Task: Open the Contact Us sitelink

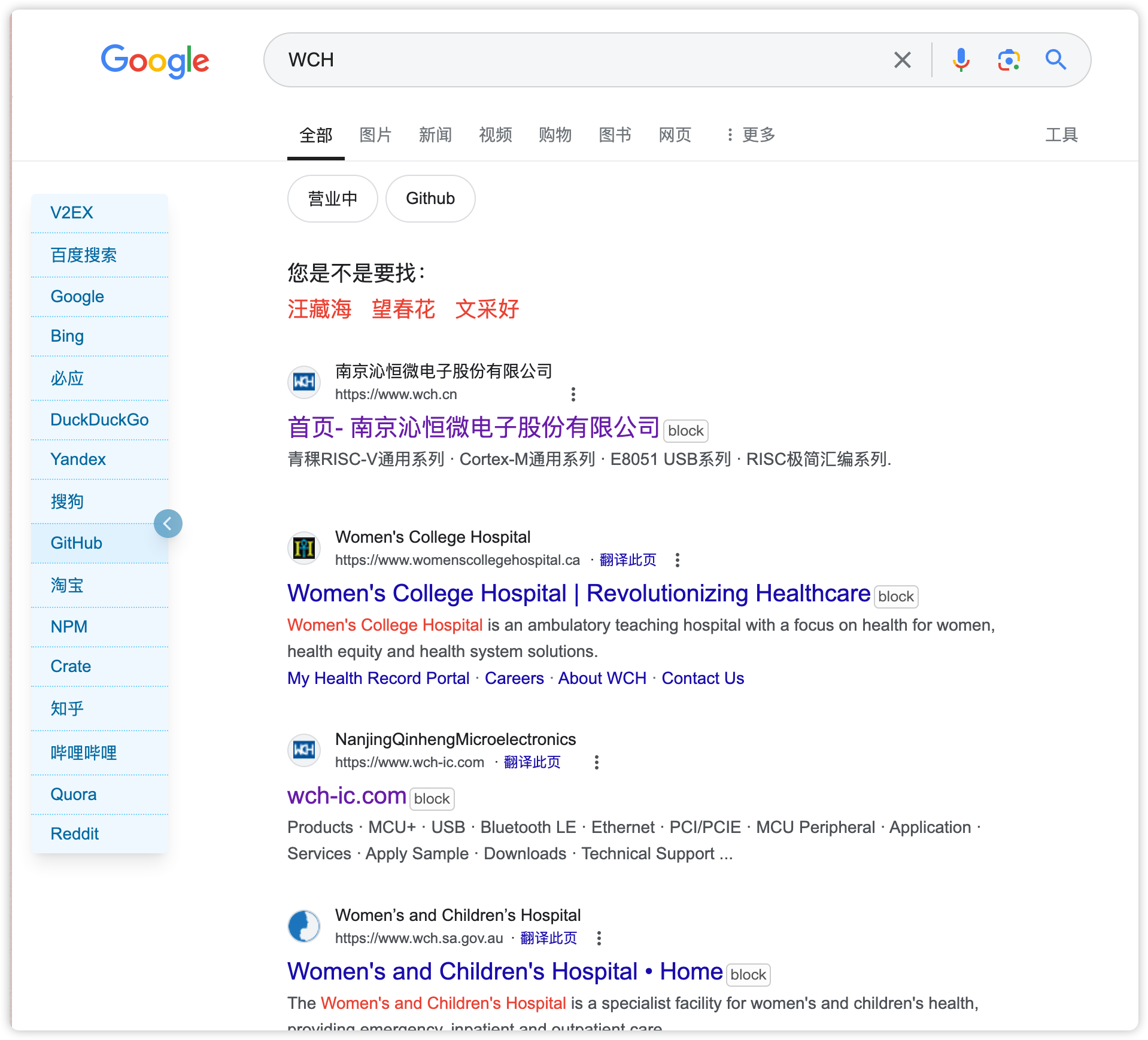Action: tap(703, 679)
